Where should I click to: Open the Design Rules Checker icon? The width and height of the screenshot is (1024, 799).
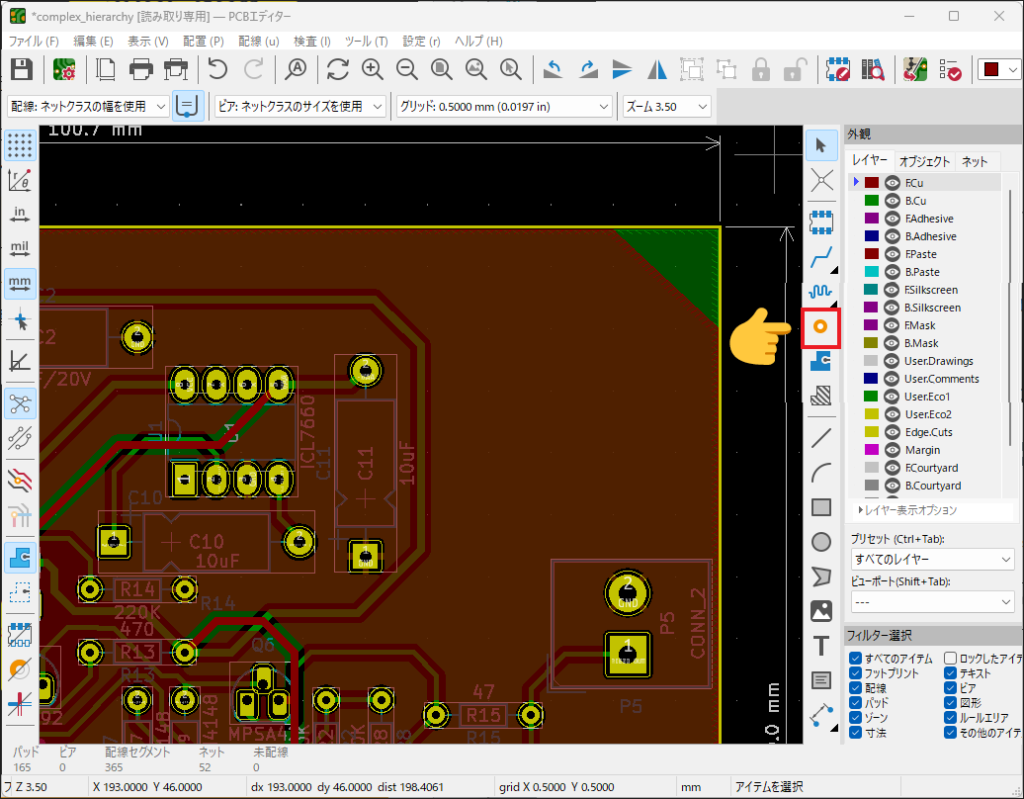(x=950, y=69)
